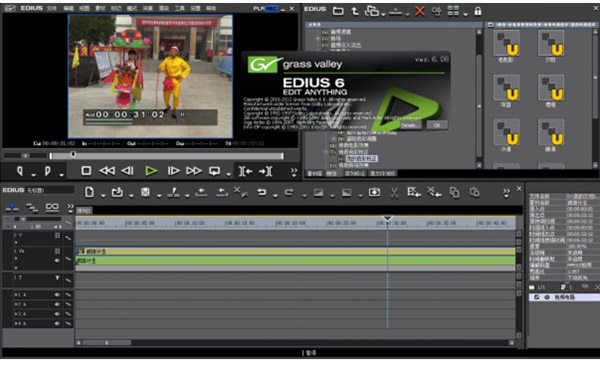Open the 编辑 menu

click(x=68, y=8)
